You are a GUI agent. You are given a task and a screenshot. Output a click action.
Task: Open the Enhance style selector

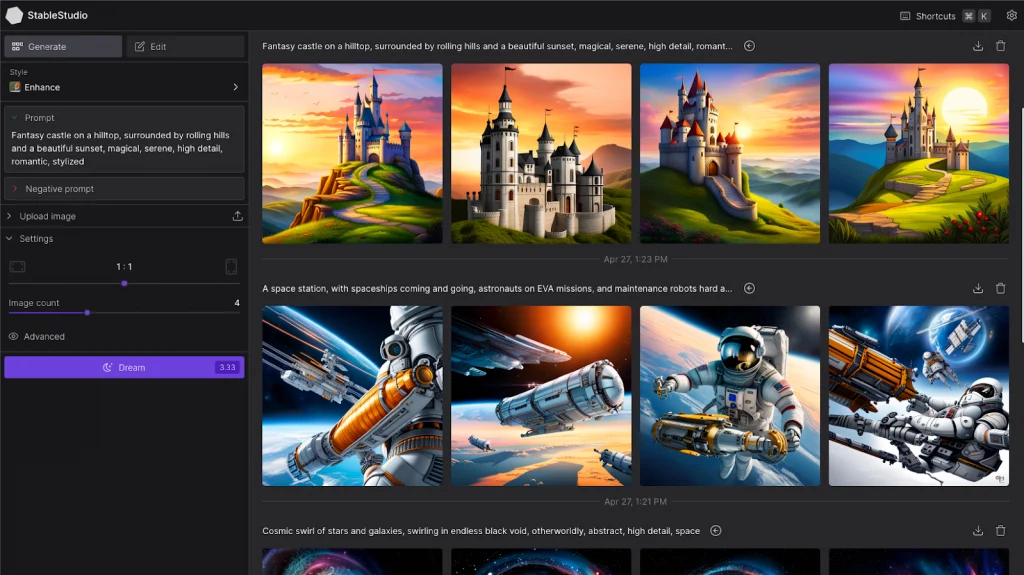[124, 87]
